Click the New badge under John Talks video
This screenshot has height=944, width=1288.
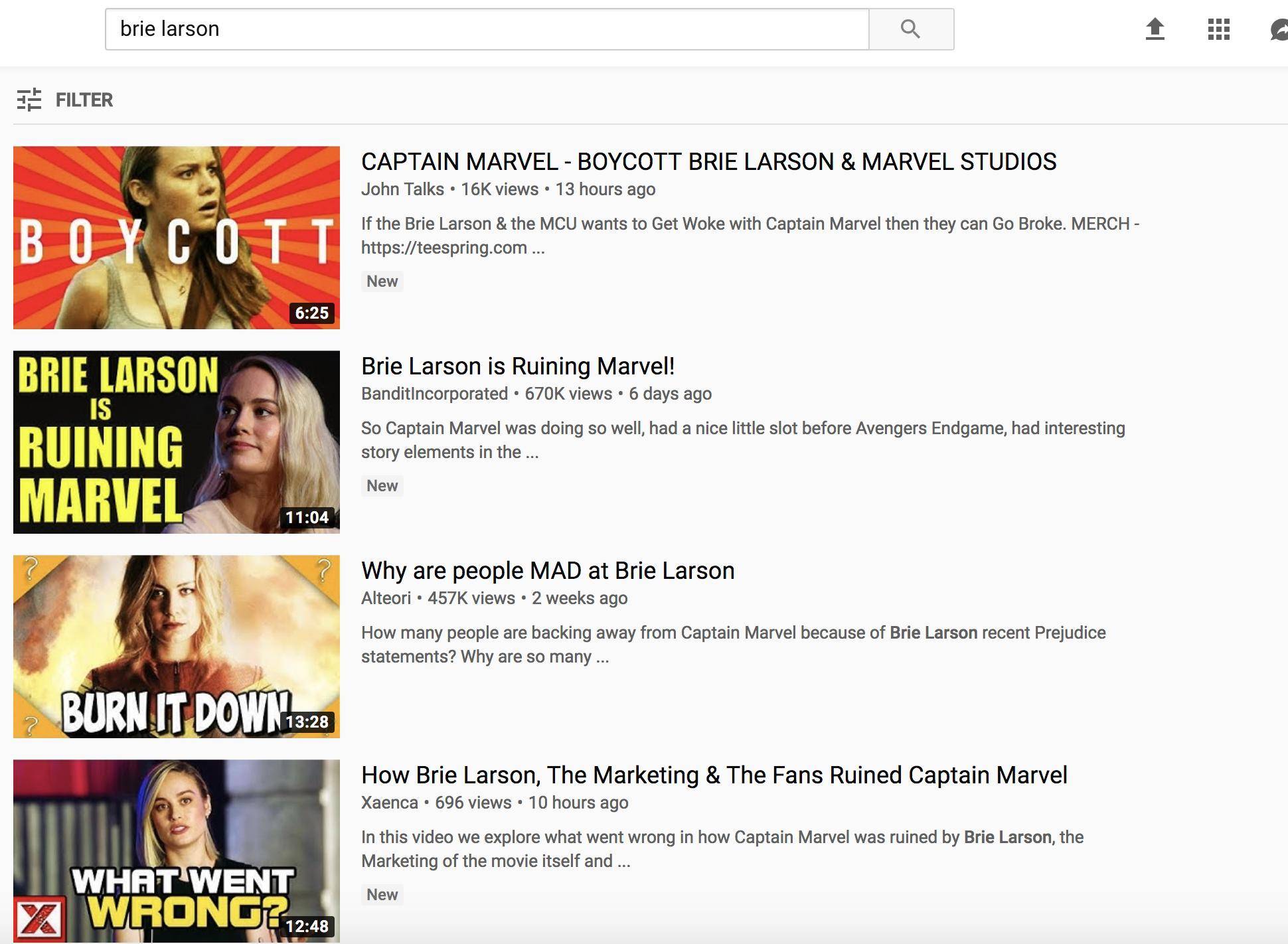click(x=382, y=281)
